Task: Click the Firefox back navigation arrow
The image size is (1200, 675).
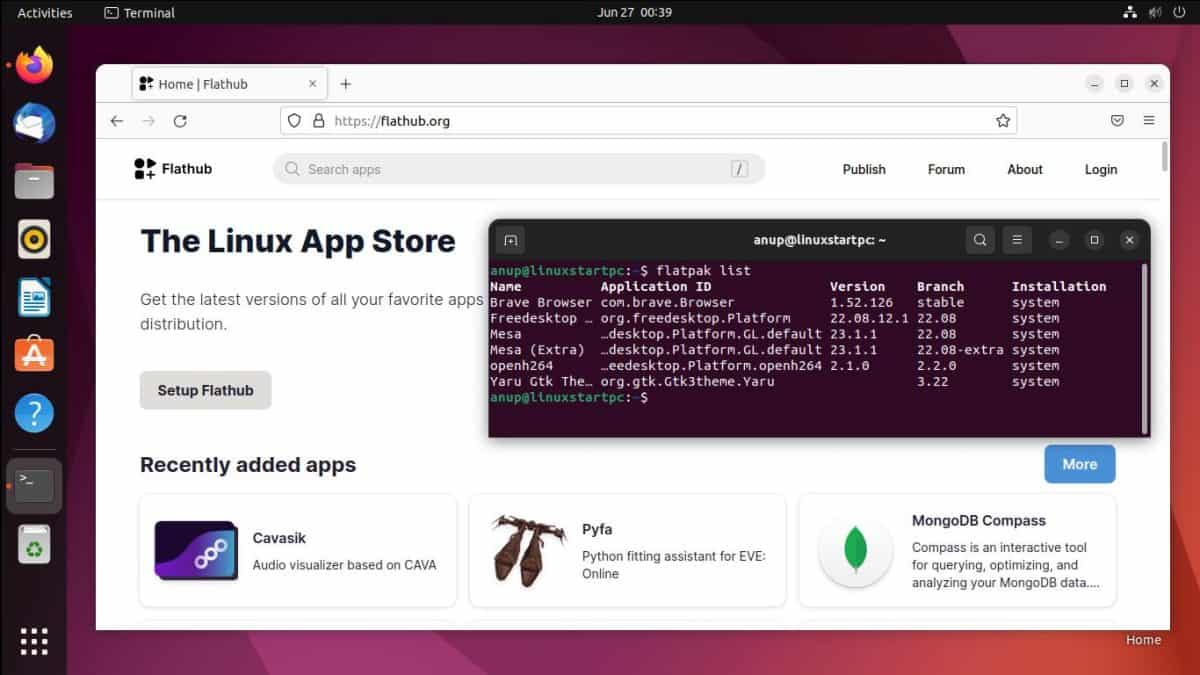Action: pyautogui.click(x=116, y=120)
